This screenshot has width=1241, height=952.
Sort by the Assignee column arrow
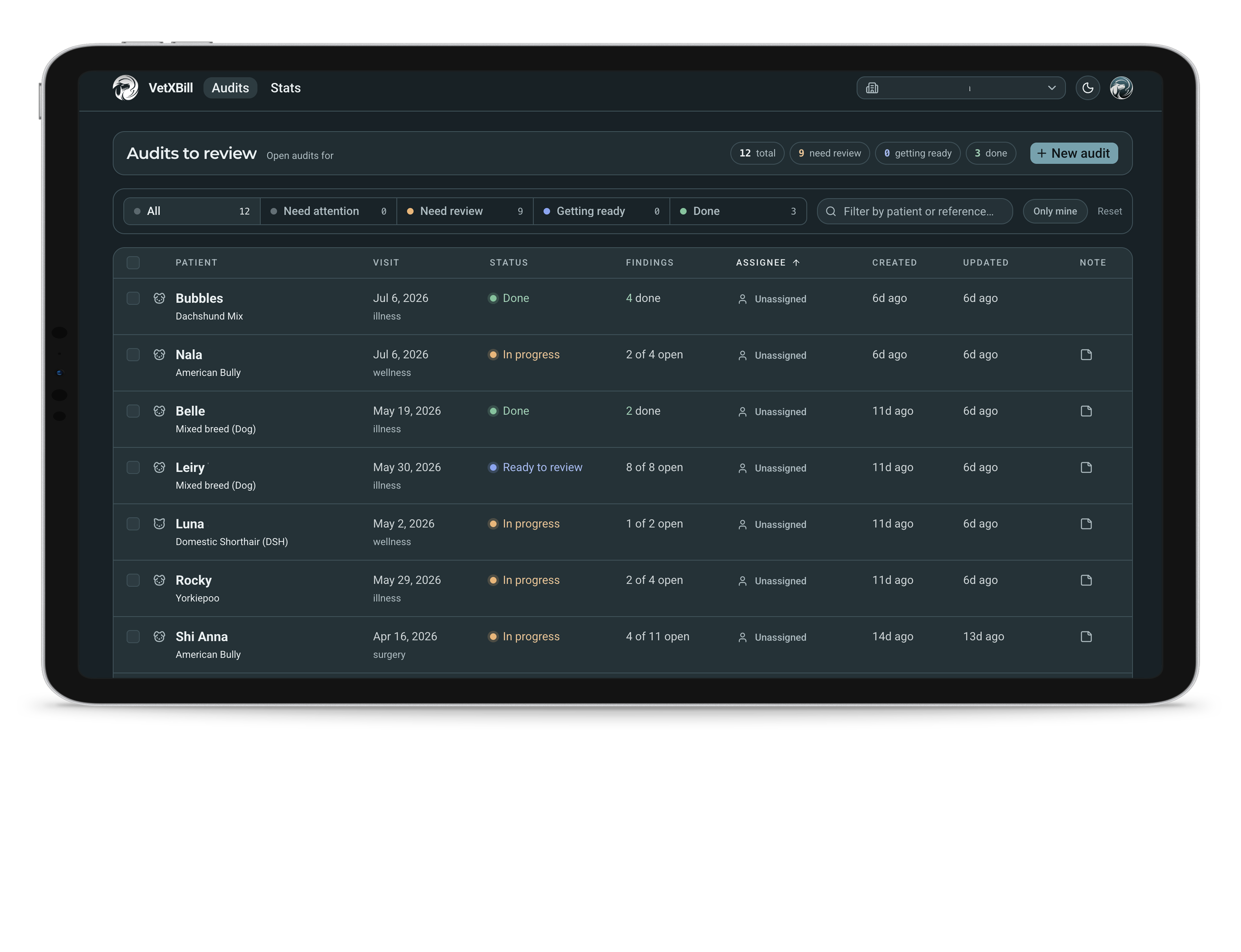coord(796,262)
